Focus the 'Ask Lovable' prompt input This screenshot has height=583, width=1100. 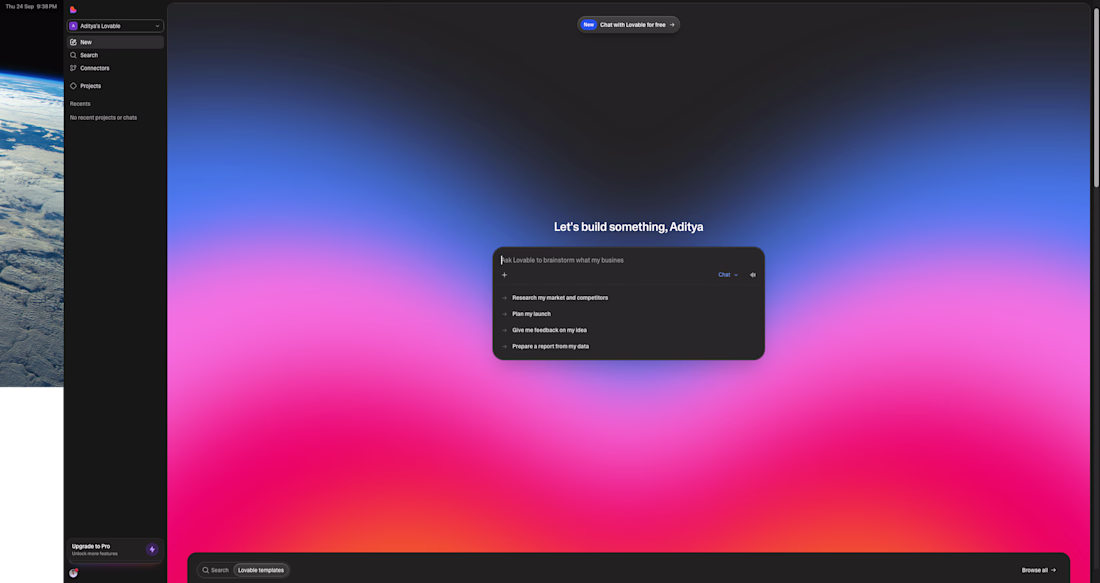(x=628, y=260)
